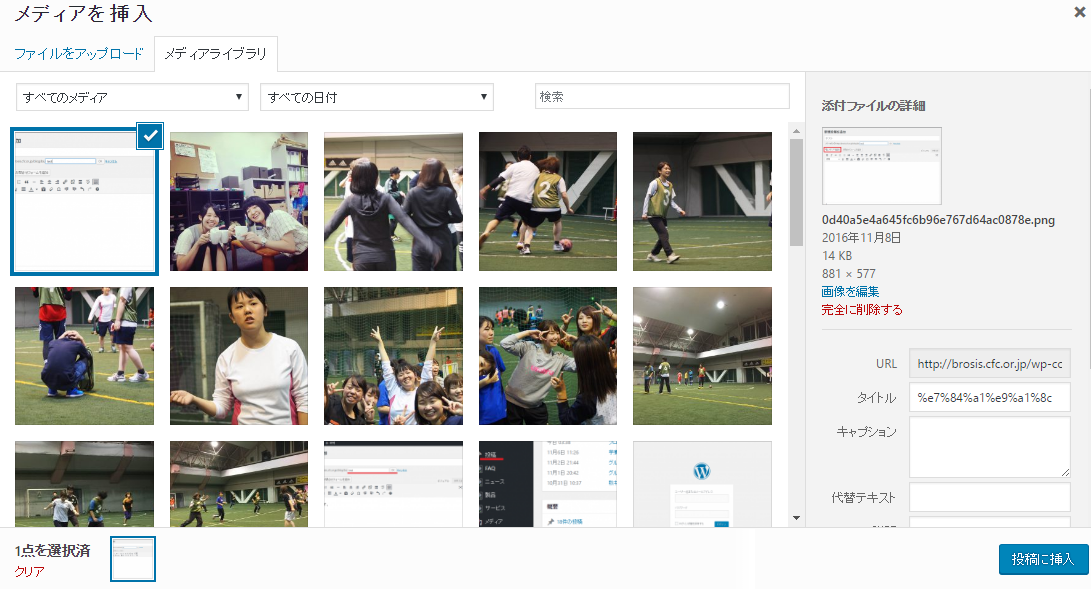The width and height of the screenshot is (1091, 589).
Task: Click the クリア link to clear selection
Action: click(30, 571)
